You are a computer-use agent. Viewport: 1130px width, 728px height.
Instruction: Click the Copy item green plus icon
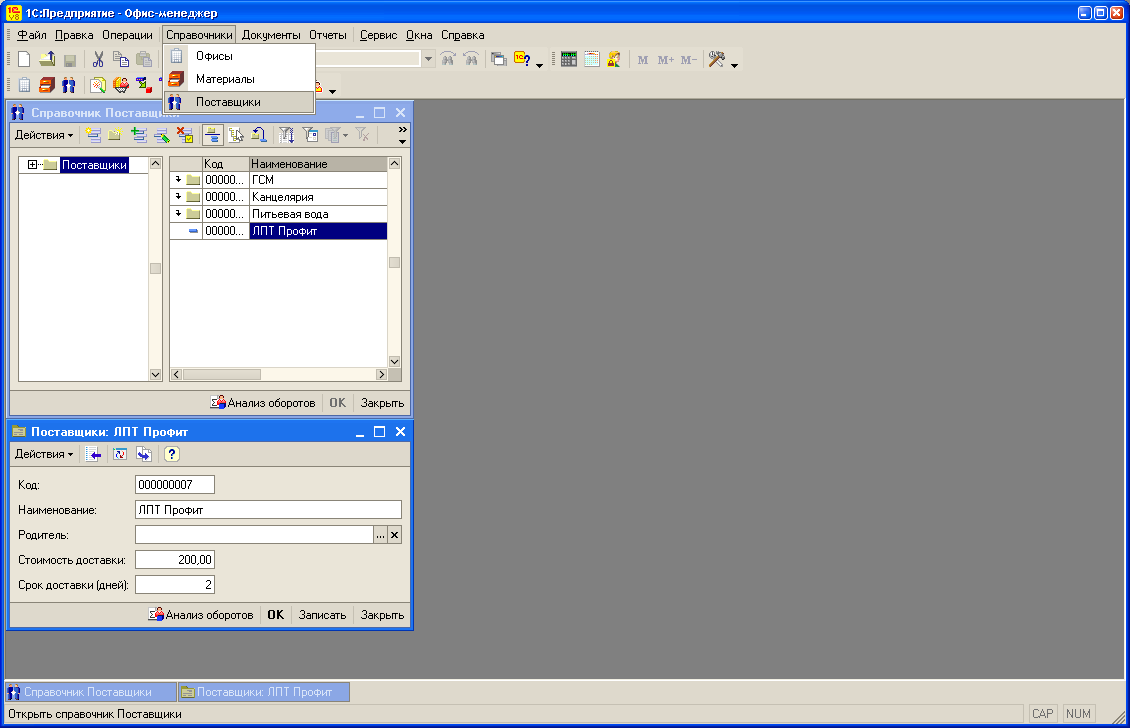pos(139,135)
